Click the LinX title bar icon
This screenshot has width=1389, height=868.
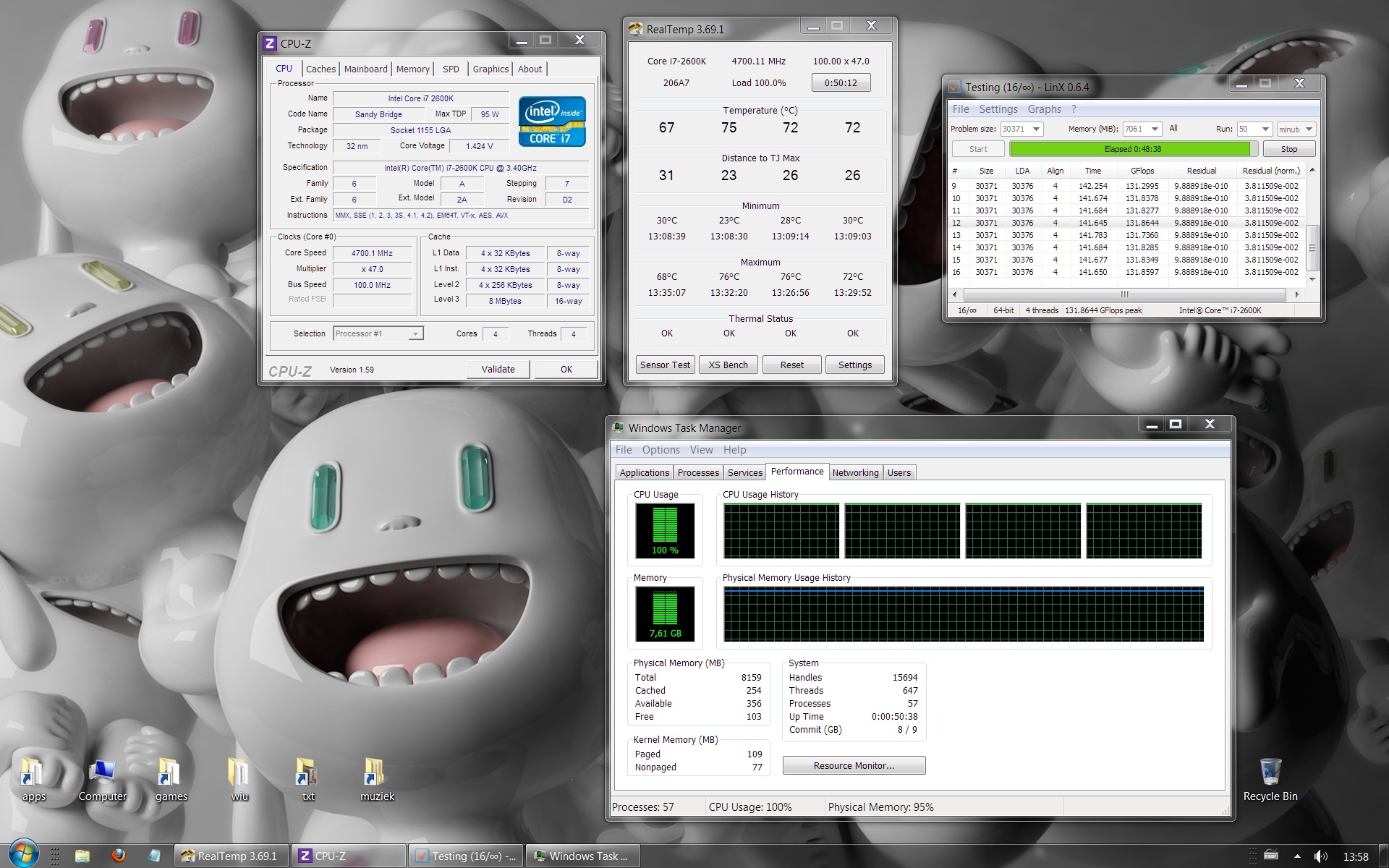click(955, 87)
